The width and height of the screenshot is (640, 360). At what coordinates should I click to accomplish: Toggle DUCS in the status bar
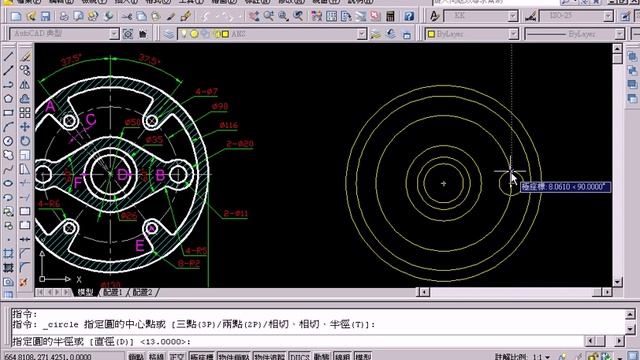pos(299,357)
